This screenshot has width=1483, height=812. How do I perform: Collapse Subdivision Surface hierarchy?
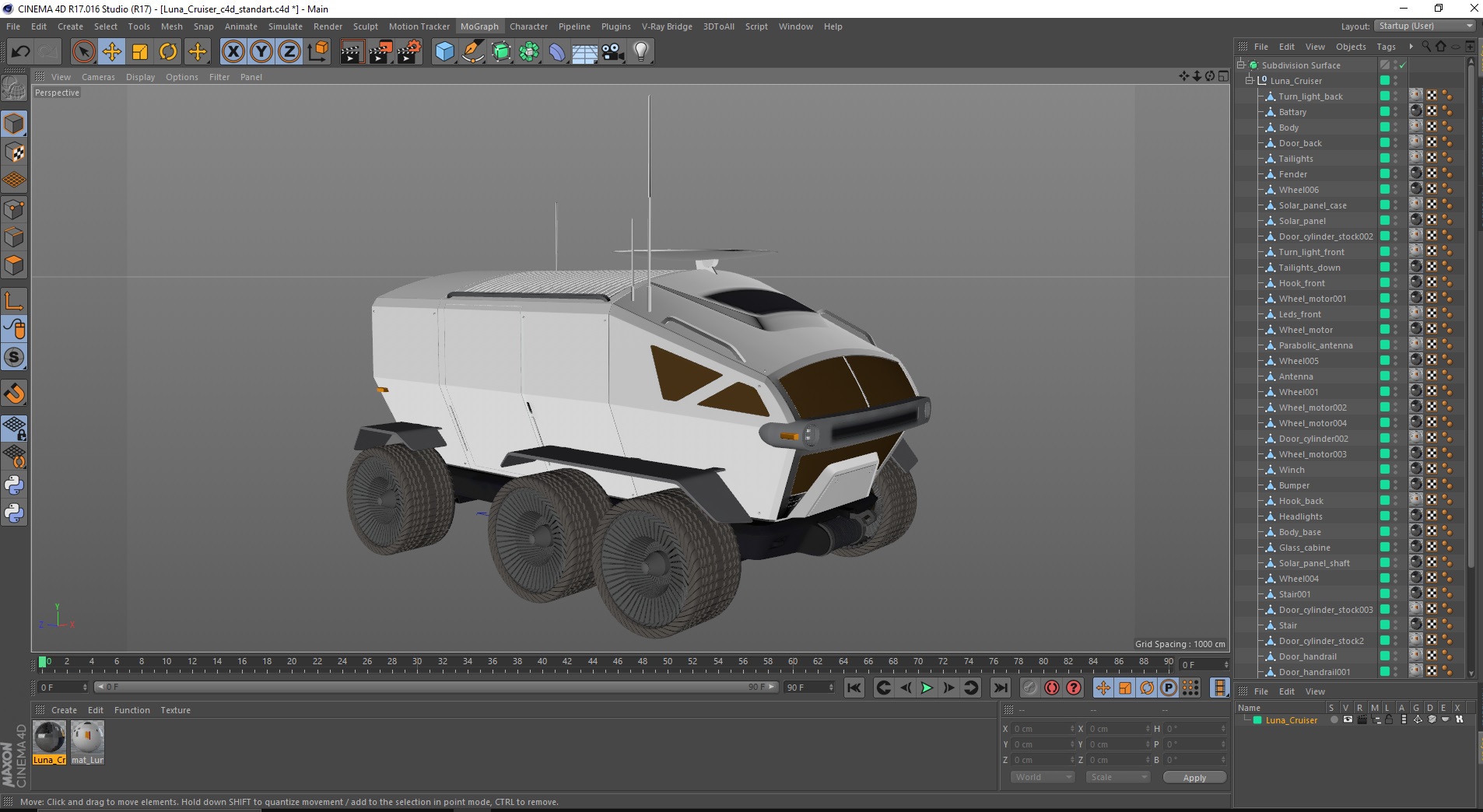[1242, 65]
